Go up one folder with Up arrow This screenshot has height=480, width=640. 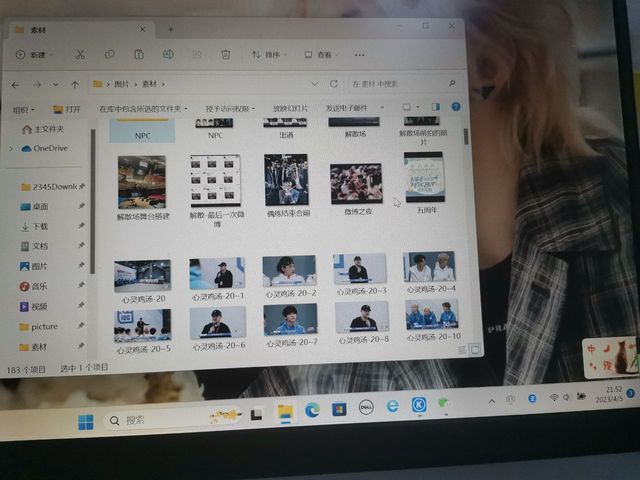[x=74, y=85]
